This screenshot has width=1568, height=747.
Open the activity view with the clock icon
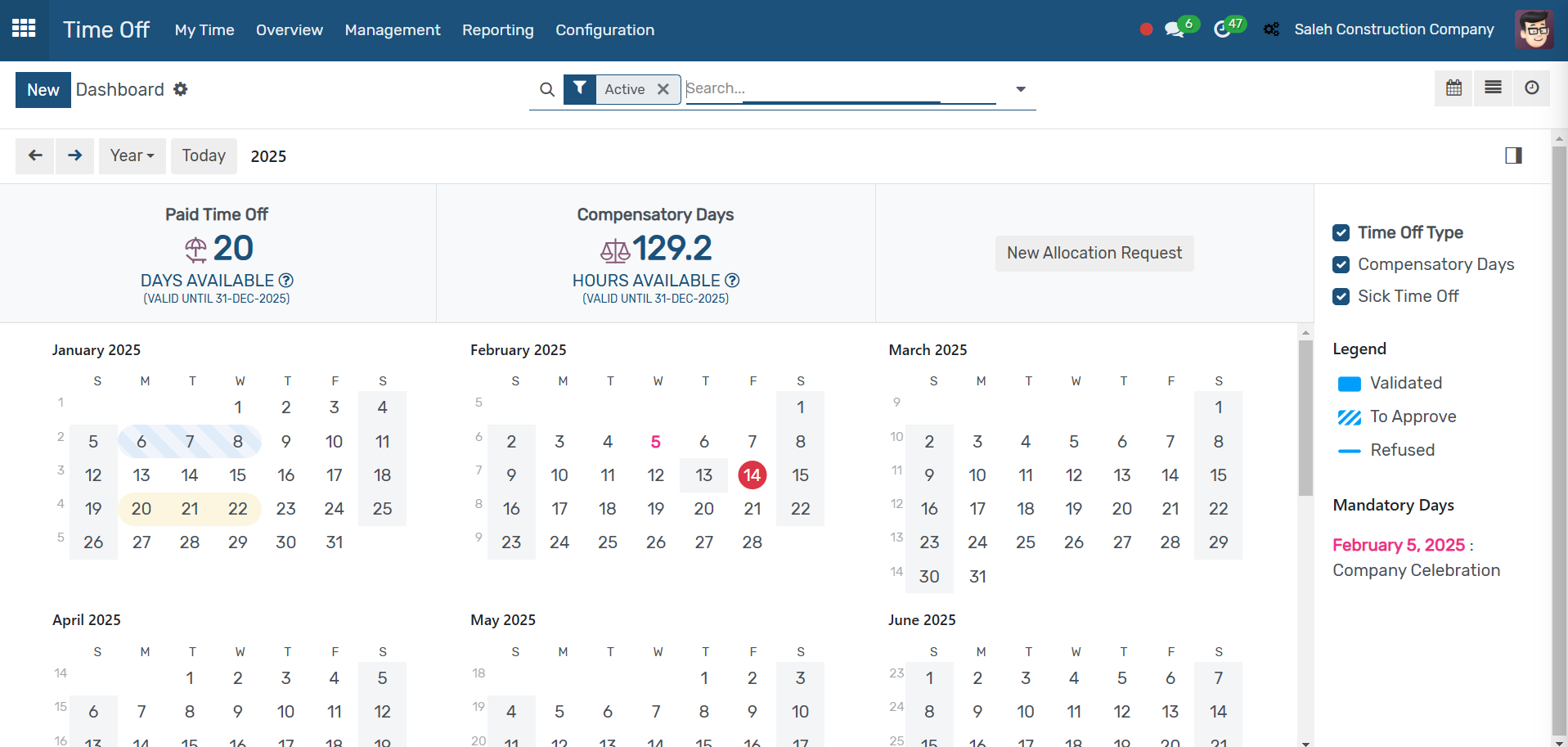[1531, 88]
